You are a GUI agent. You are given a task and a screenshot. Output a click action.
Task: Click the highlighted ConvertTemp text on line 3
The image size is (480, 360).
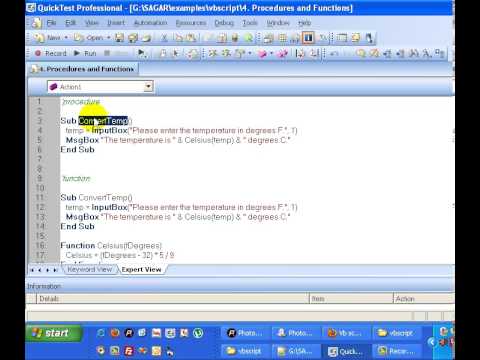[x=103, y=121]
